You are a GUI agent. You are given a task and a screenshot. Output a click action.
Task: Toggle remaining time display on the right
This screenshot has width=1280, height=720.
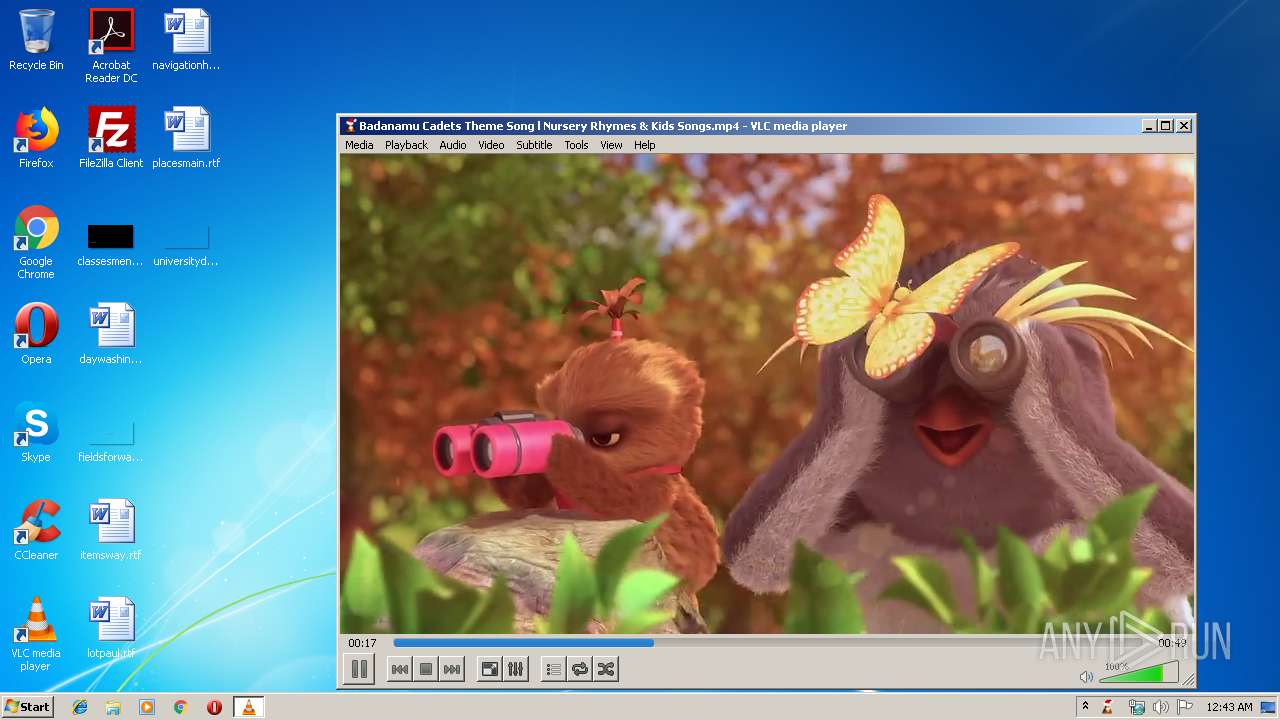(1172, 643)
